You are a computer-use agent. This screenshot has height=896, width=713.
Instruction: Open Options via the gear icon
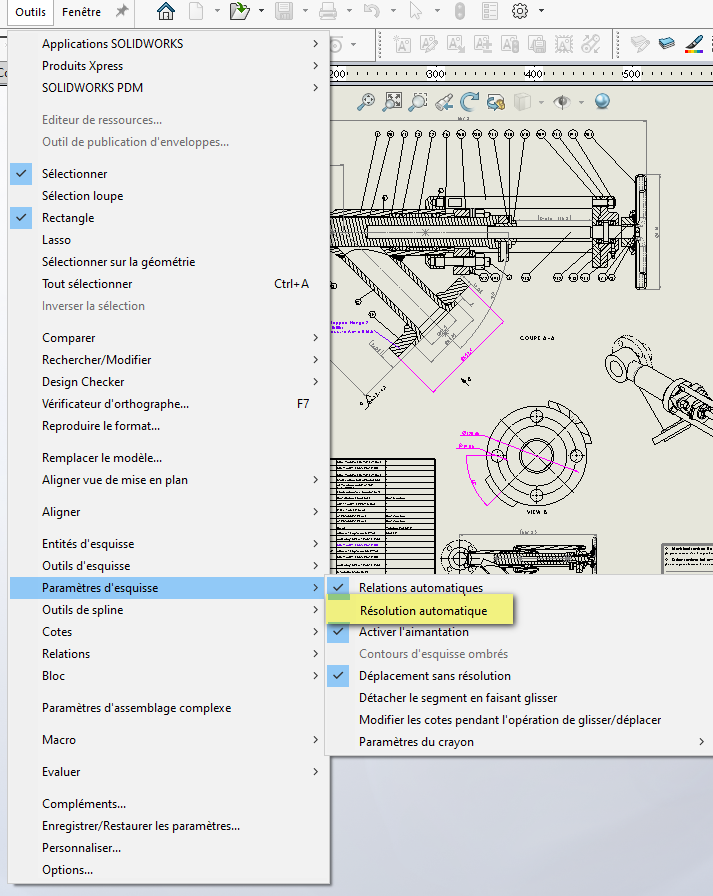(519, 11)
